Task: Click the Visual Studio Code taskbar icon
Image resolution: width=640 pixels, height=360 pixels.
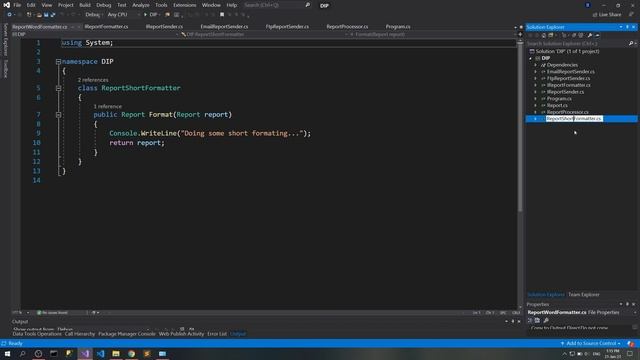Action: [100, 353]
